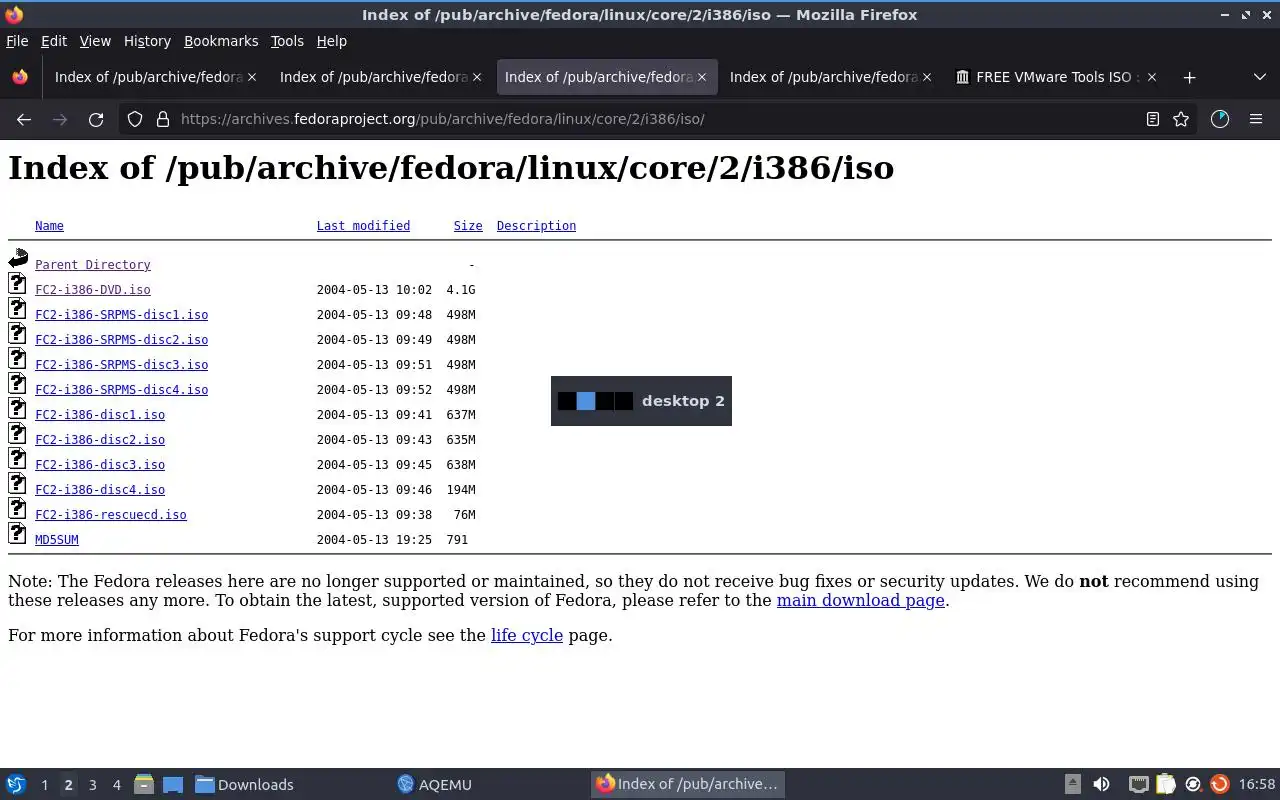Close the FREE VMware Tools ISO tab

(x=1152, y=77)
